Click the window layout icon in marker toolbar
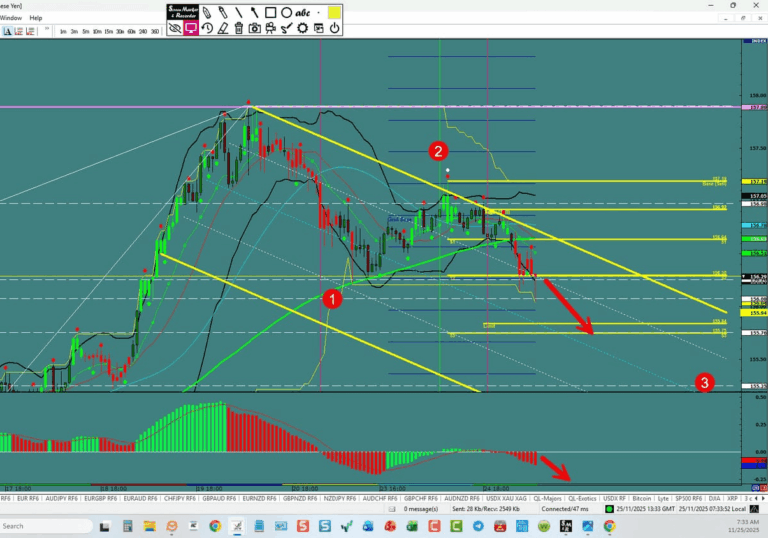Screen dimensions: 768x538 (318, 28)
